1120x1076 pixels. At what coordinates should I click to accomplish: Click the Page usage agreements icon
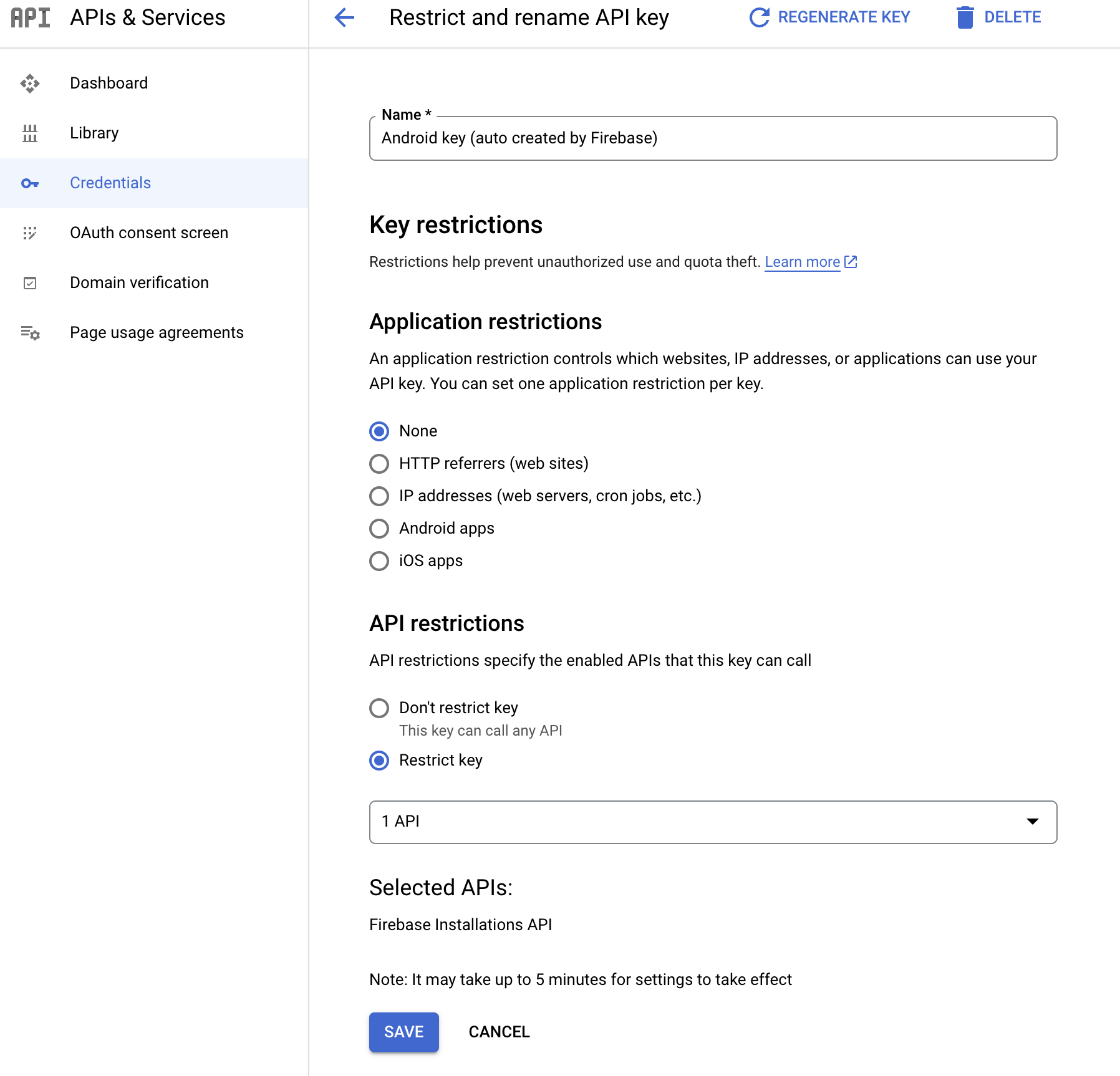pos(30,332)
